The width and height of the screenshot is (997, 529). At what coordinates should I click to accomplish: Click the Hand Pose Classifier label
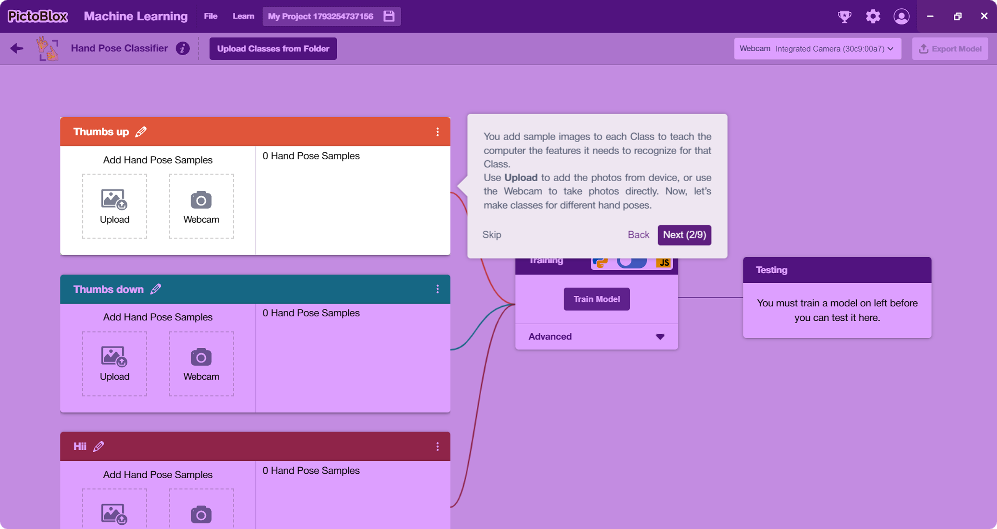(120, 48)
